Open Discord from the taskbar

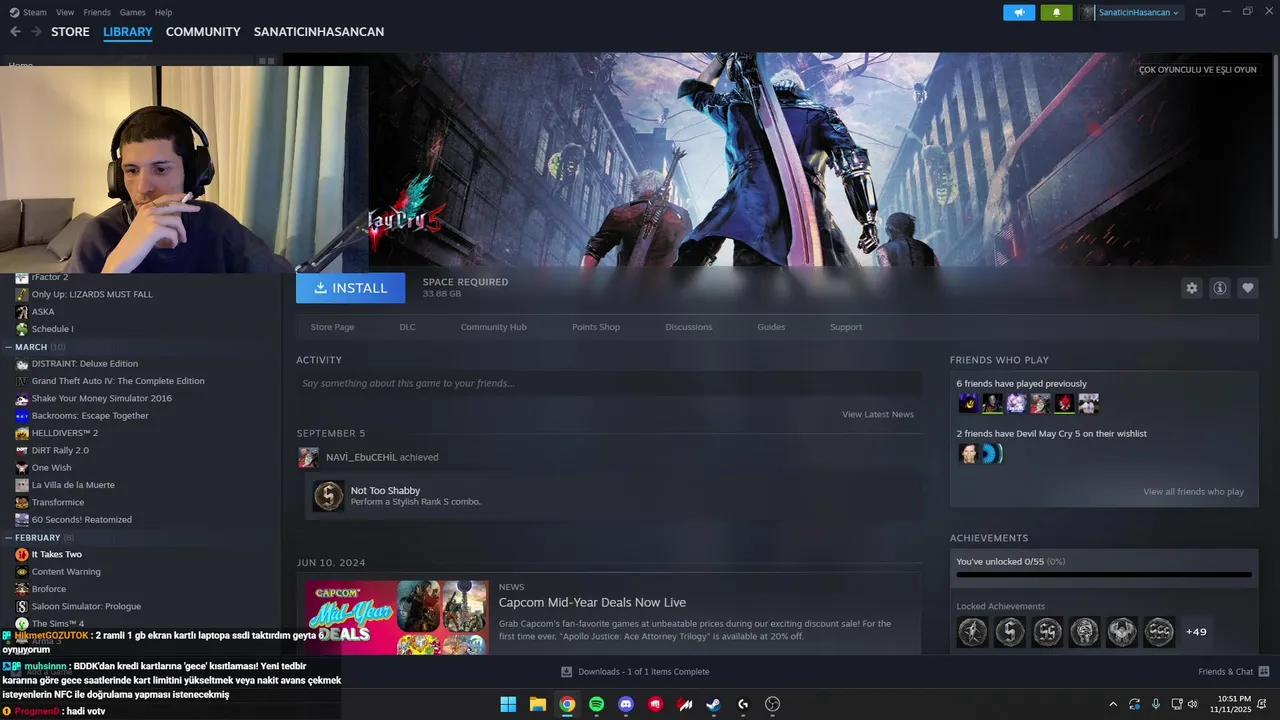click(626, 704)
